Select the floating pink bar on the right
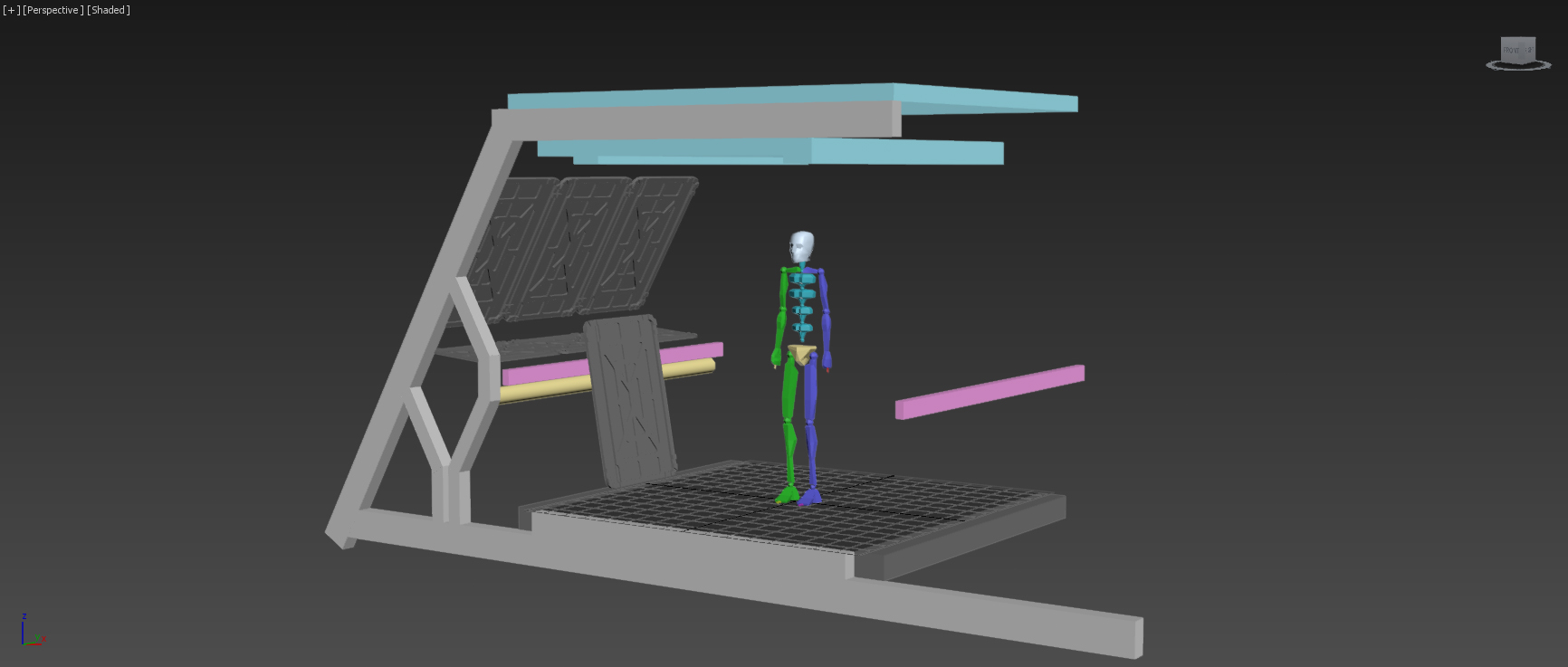This screenshot has height=667, width=1568. point(990,392)
